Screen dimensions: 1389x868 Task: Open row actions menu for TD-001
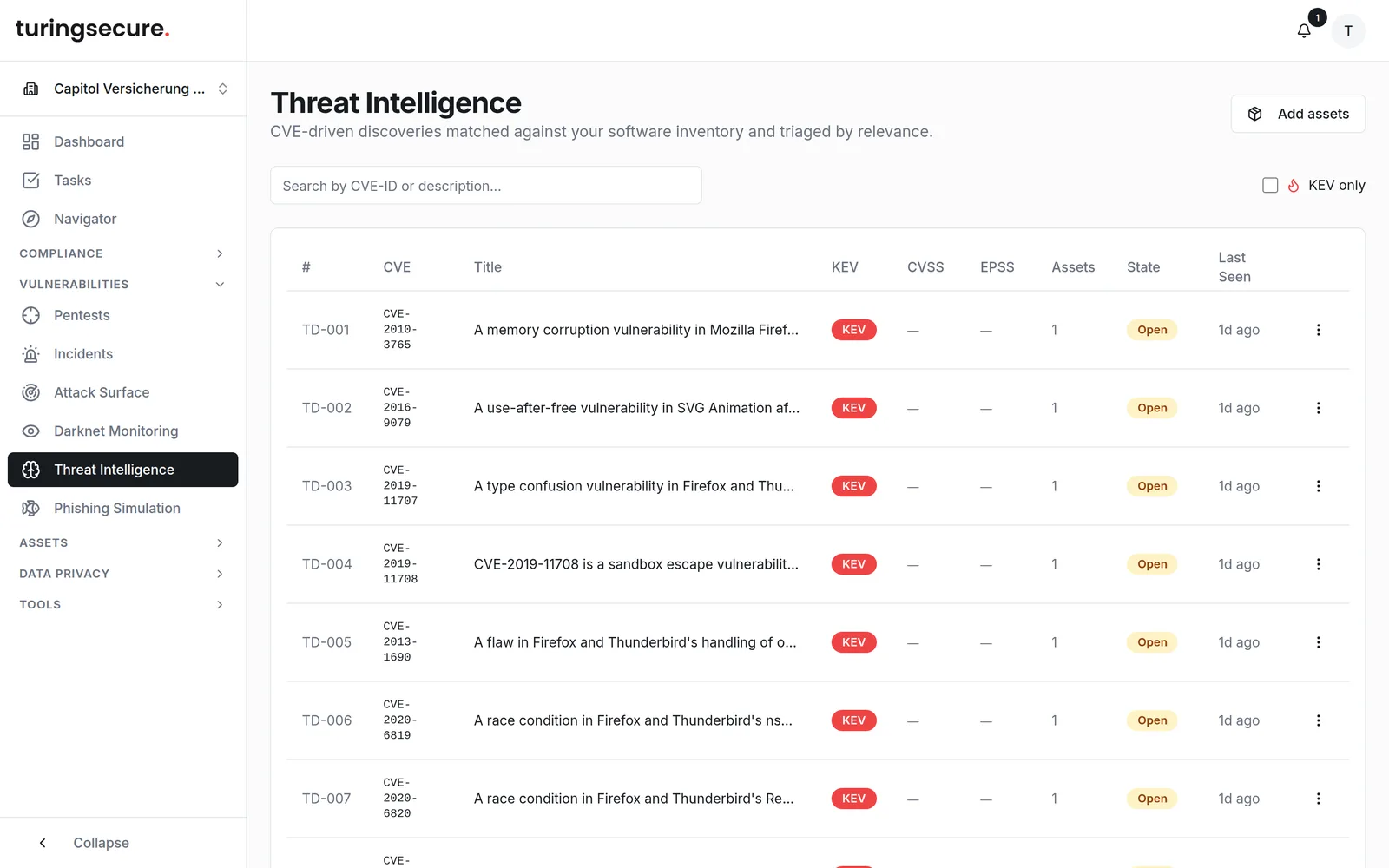1318,330
